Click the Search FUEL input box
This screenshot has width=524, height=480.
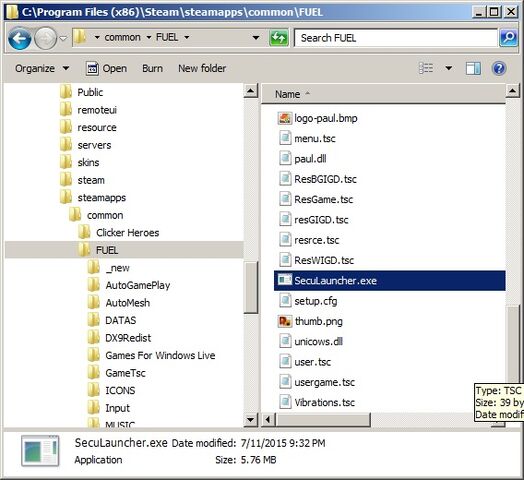click(x=396, y=38)
